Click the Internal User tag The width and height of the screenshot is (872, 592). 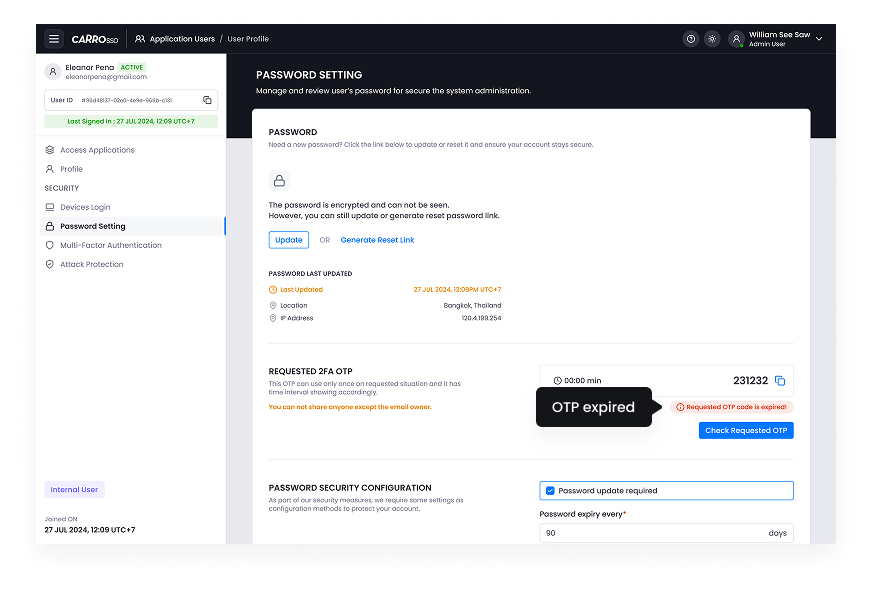tap(74, 488)
